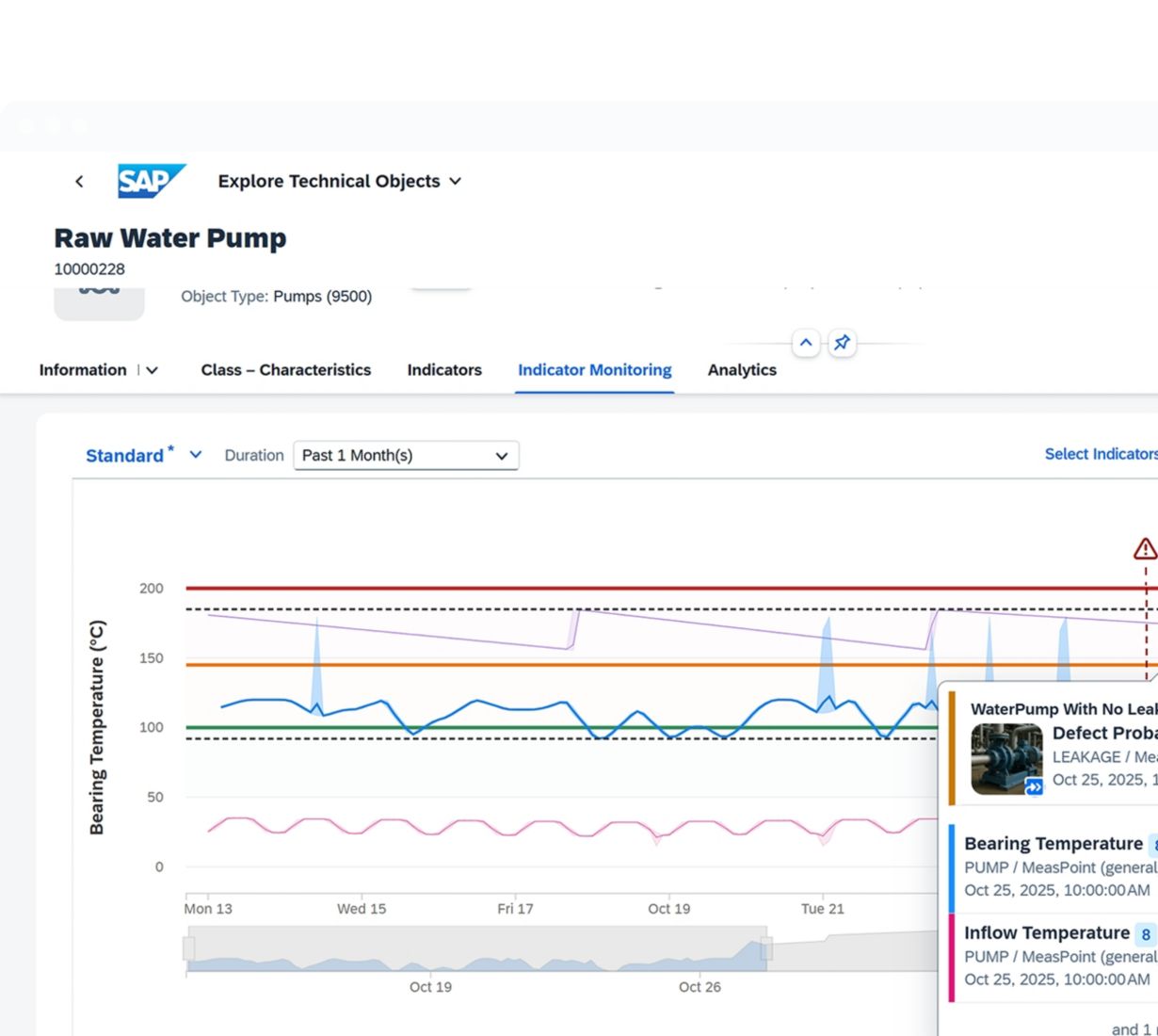Screen dimensions: 1158x1036
Task: Open the Explore Technical Objects dropdown menu
Action: coord(455,181)
